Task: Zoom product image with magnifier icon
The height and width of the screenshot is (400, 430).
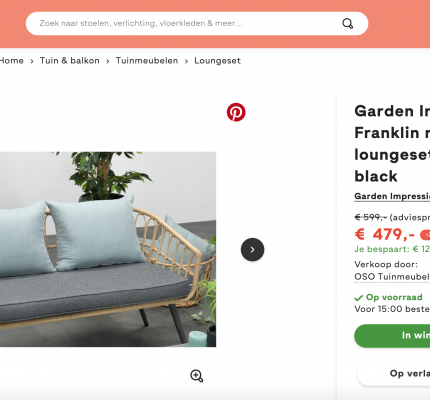Action: [197, 376]
